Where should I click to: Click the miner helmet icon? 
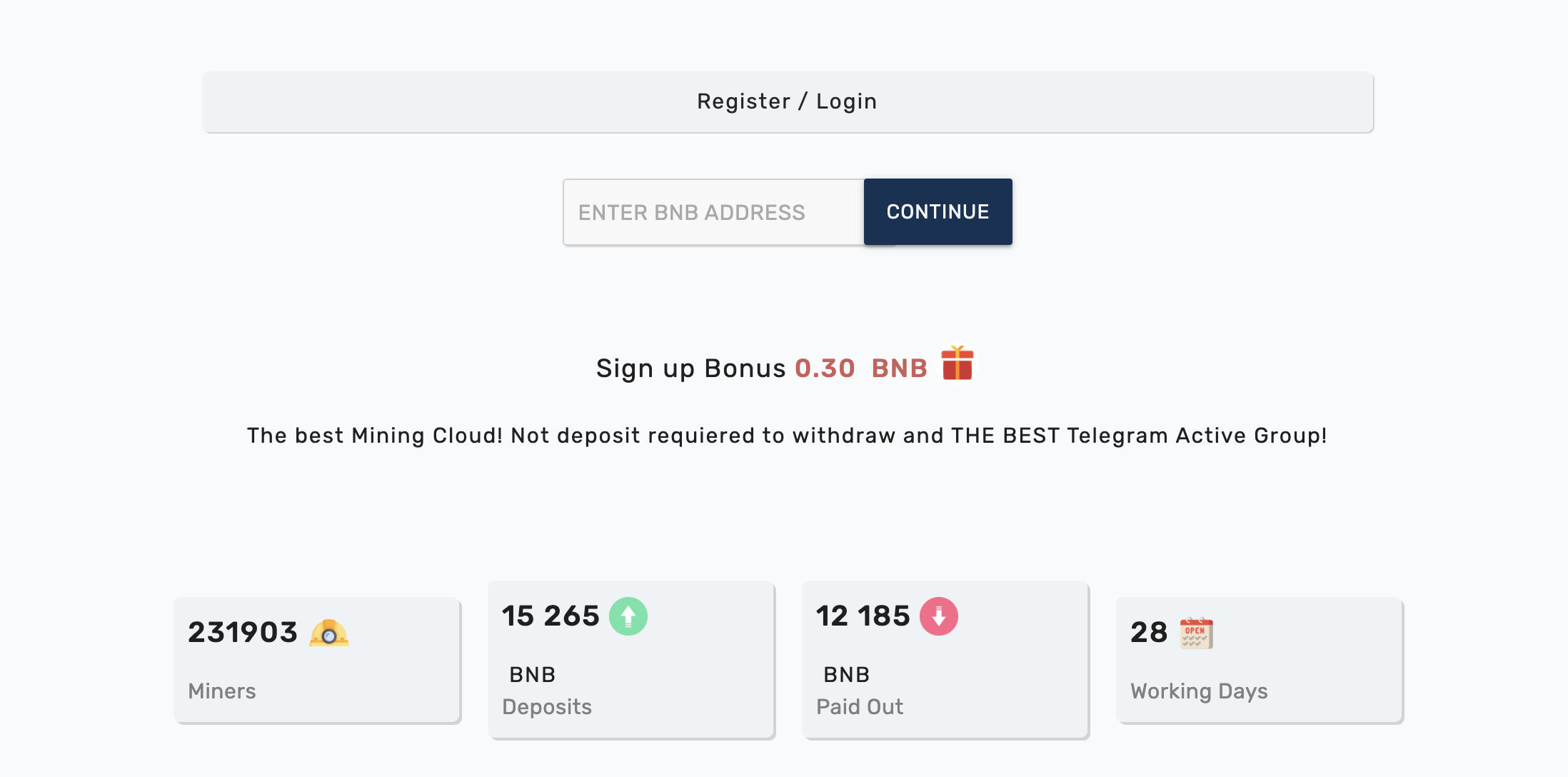tap(329, 633)
